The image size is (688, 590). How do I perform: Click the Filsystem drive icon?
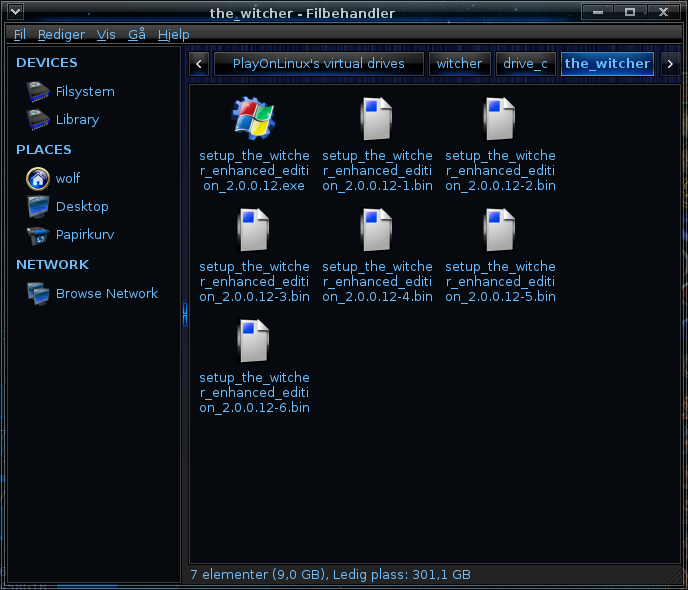coord(38,91)
